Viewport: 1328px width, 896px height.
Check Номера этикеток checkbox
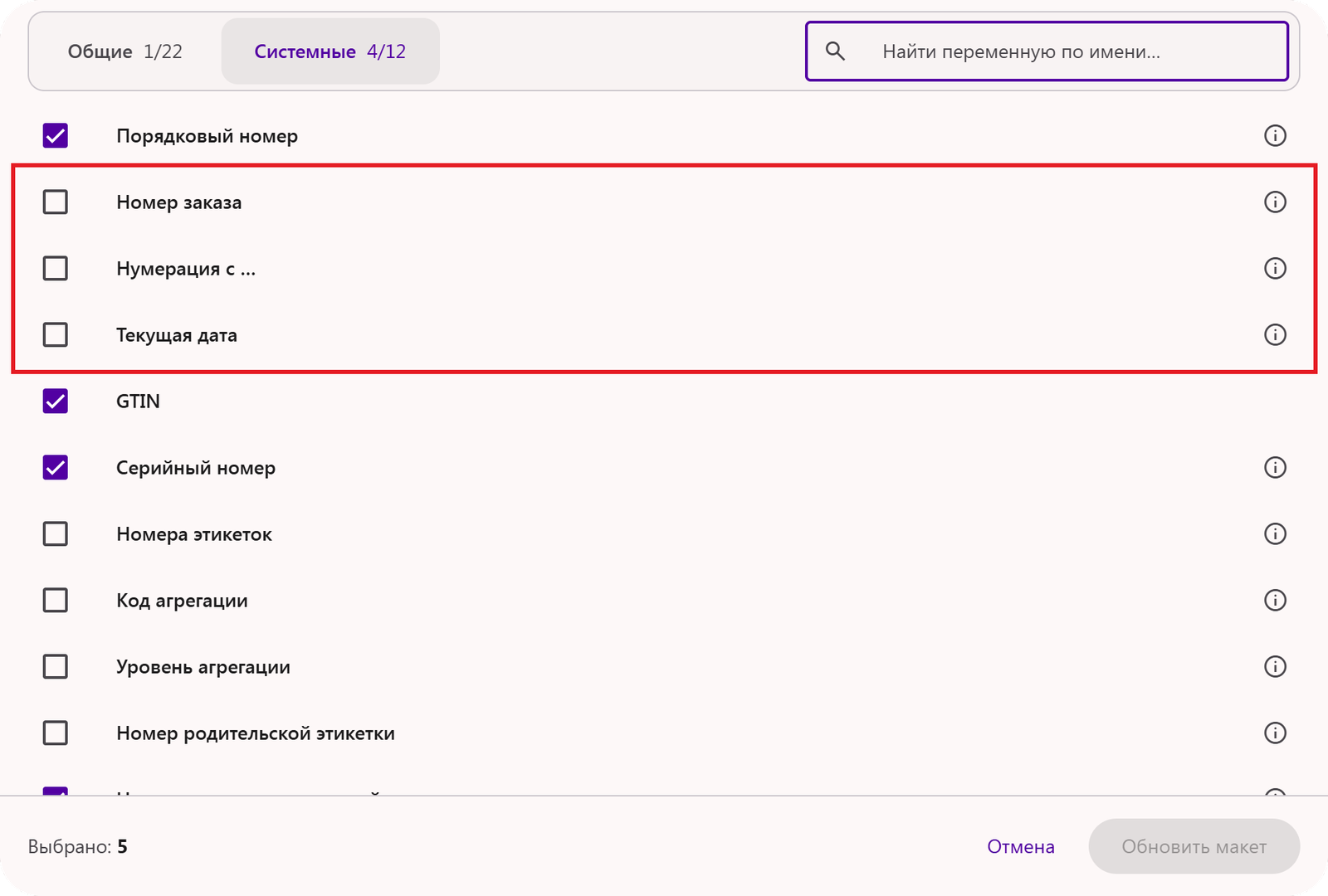click(56, 533)
